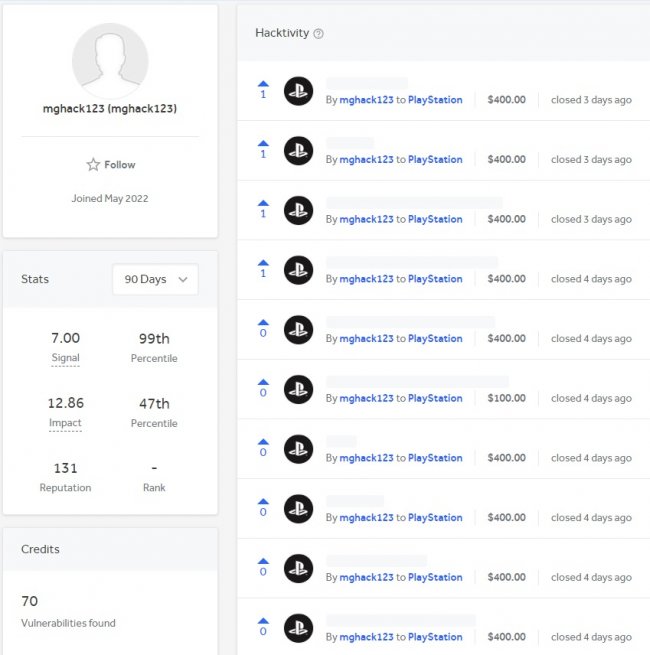Click the PlayStation logo on the $100.00 report
The height and width of the screenshot is (655, 650).
click(x=298, y=389)
